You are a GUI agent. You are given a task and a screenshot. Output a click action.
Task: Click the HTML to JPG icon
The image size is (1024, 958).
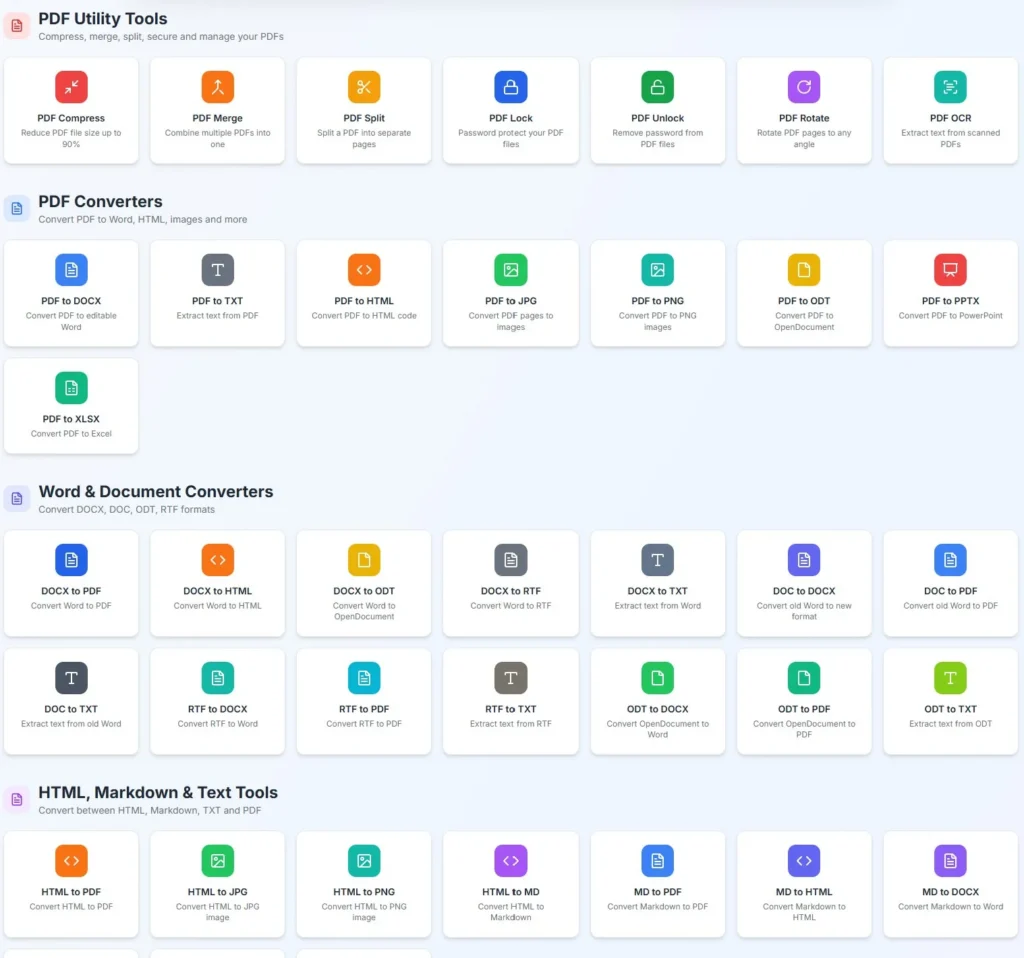coord(217,861)
